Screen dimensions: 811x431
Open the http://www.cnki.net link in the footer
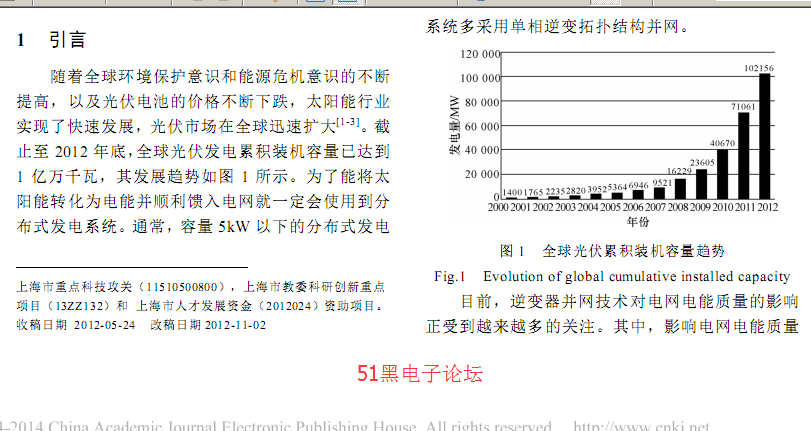point(641,426)
